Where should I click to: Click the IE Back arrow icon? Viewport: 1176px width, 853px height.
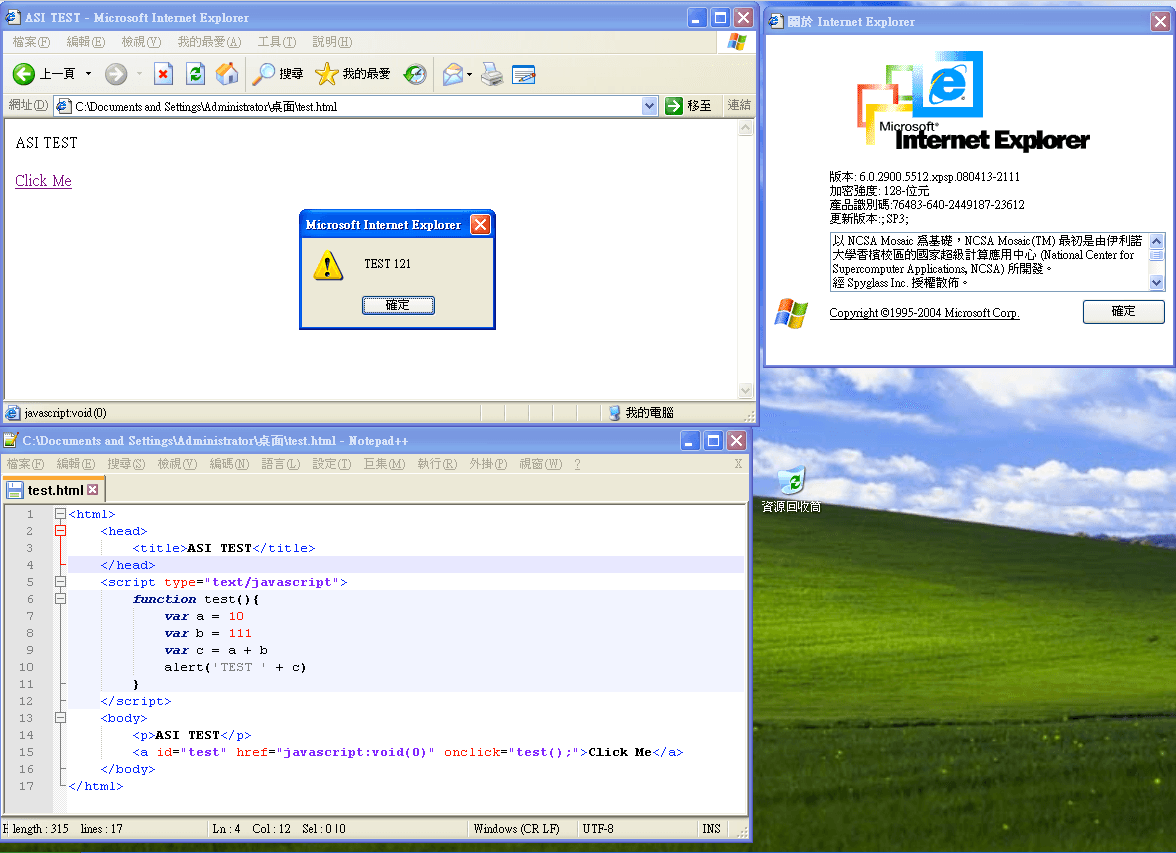24,74
